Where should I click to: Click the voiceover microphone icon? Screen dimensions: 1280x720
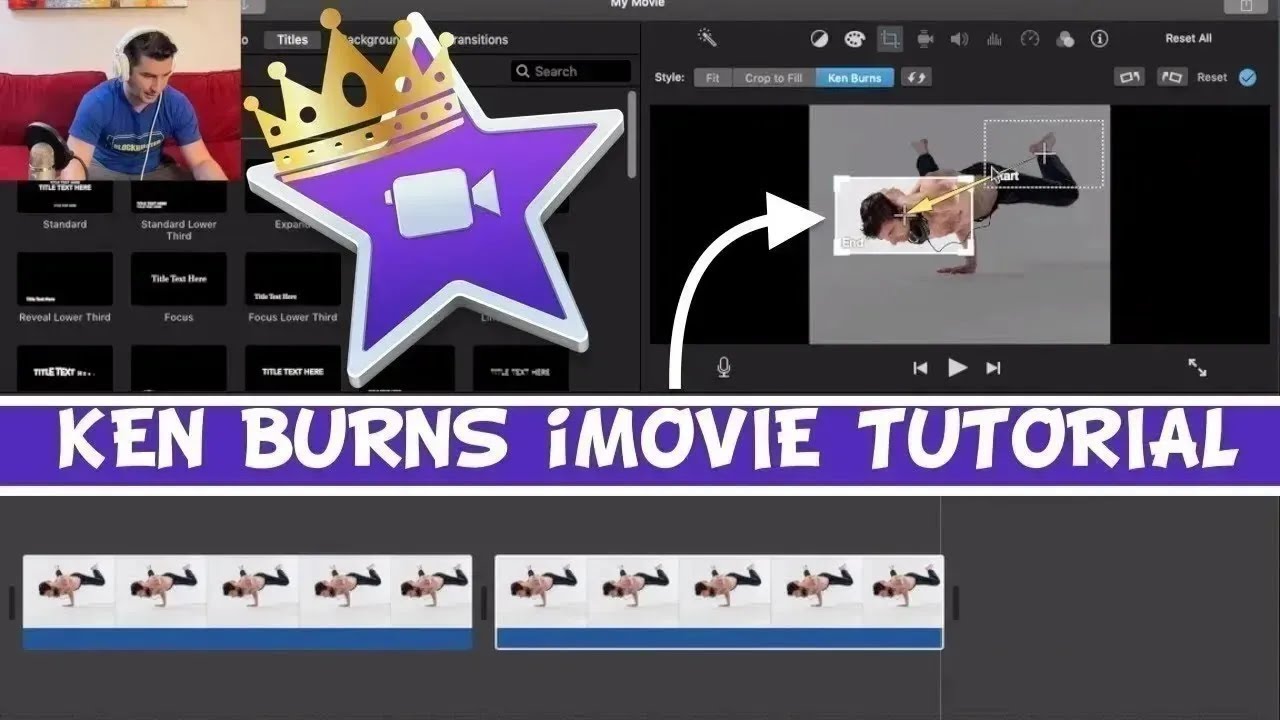[x=724, y=367]
